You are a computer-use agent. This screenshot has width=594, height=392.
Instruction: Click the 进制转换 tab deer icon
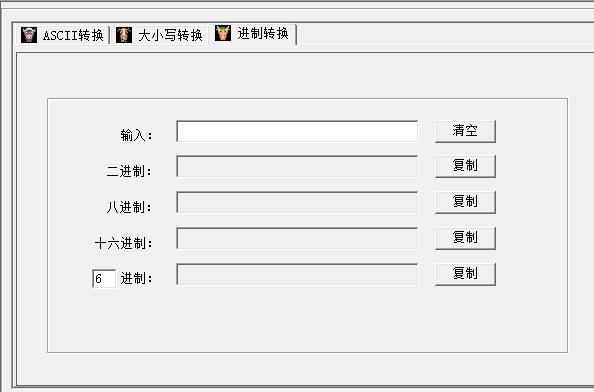pos(223,33)
